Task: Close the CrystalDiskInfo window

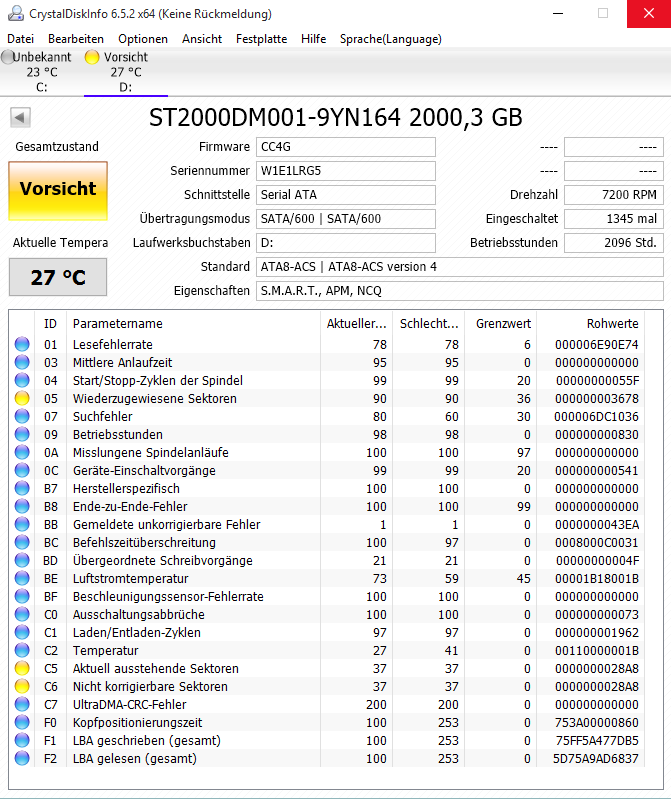Action: click(649, 13)
